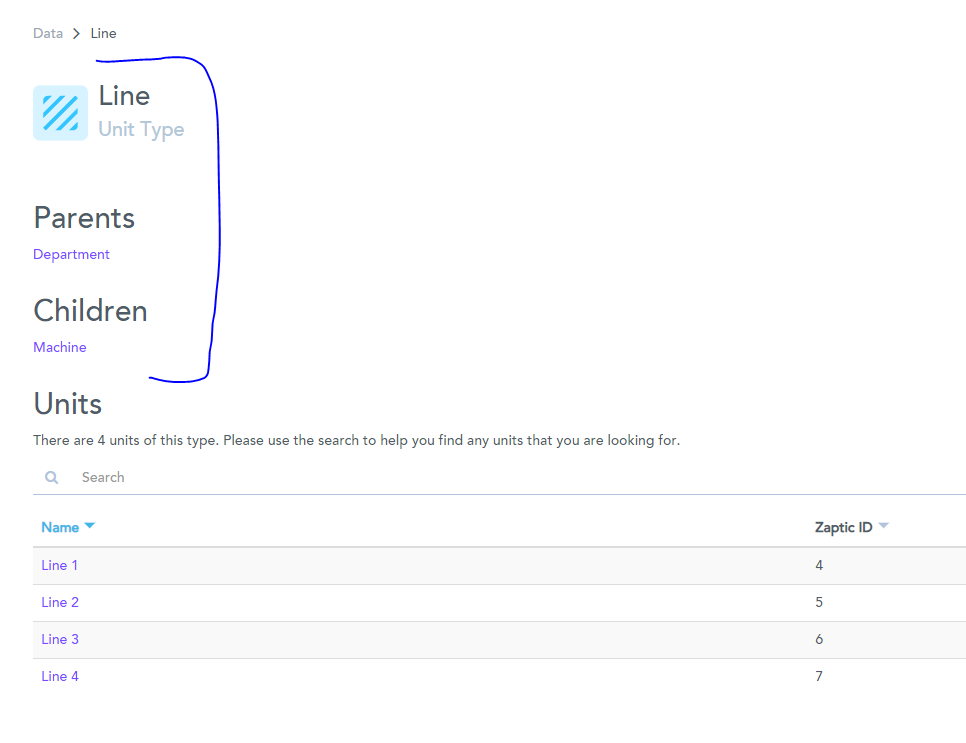Click the Parents section heading

click(x=84, y=218)
